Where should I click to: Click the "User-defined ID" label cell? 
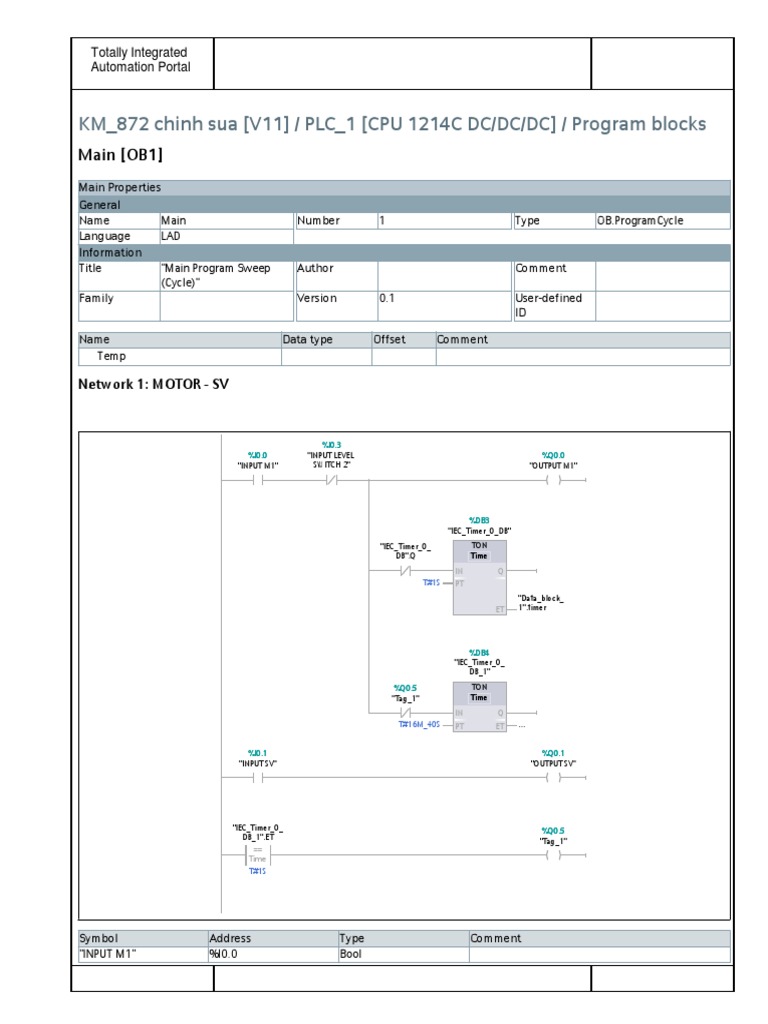pos(554,306)
